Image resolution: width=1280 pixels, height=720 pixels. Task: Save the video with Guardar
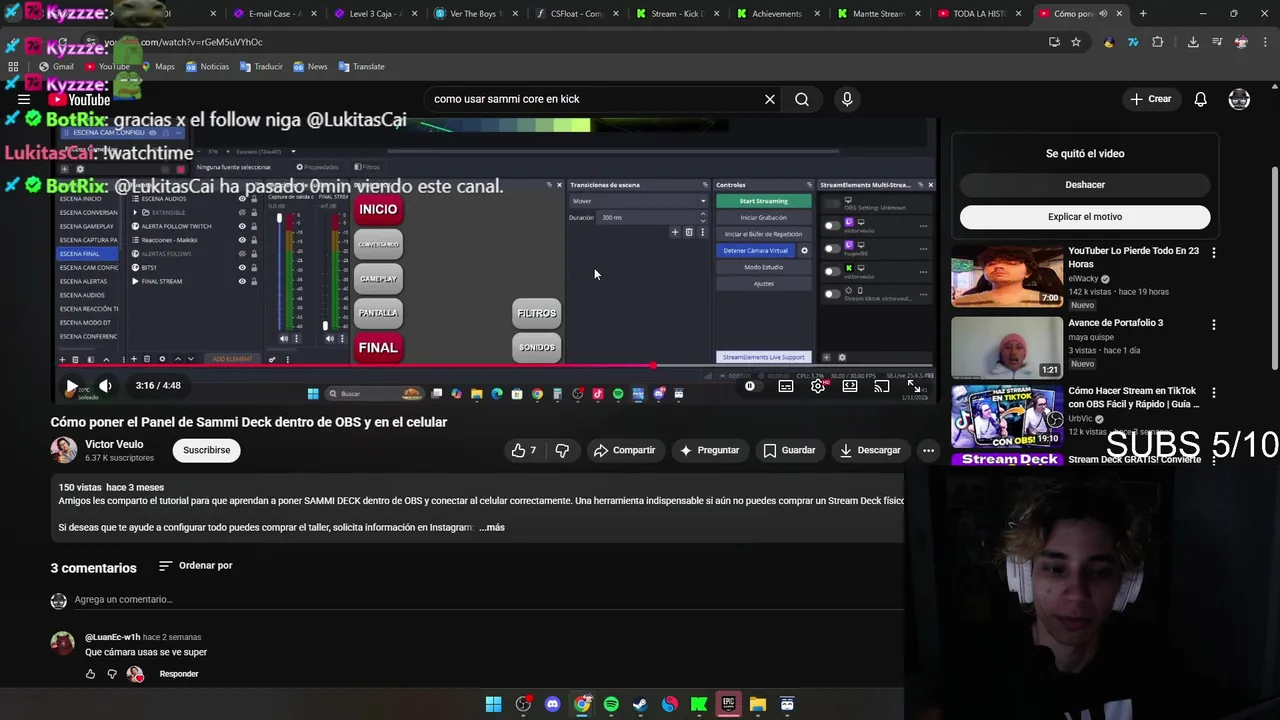[x=789, y=451]
